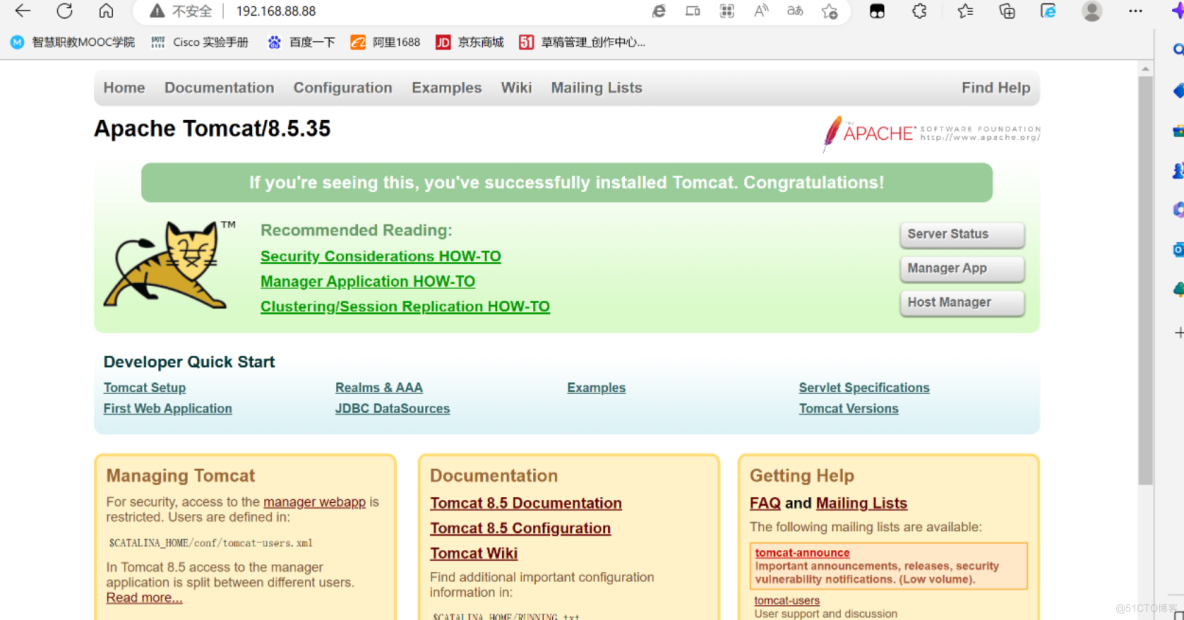Click the vertical page scrollbar thumb

(x=1145, y=279)
